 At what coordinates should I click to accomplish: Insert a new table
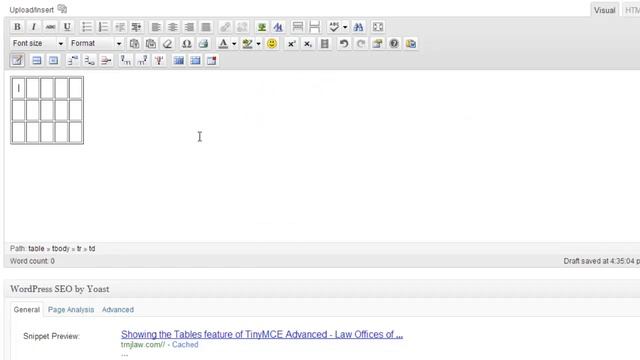(17, 60)
